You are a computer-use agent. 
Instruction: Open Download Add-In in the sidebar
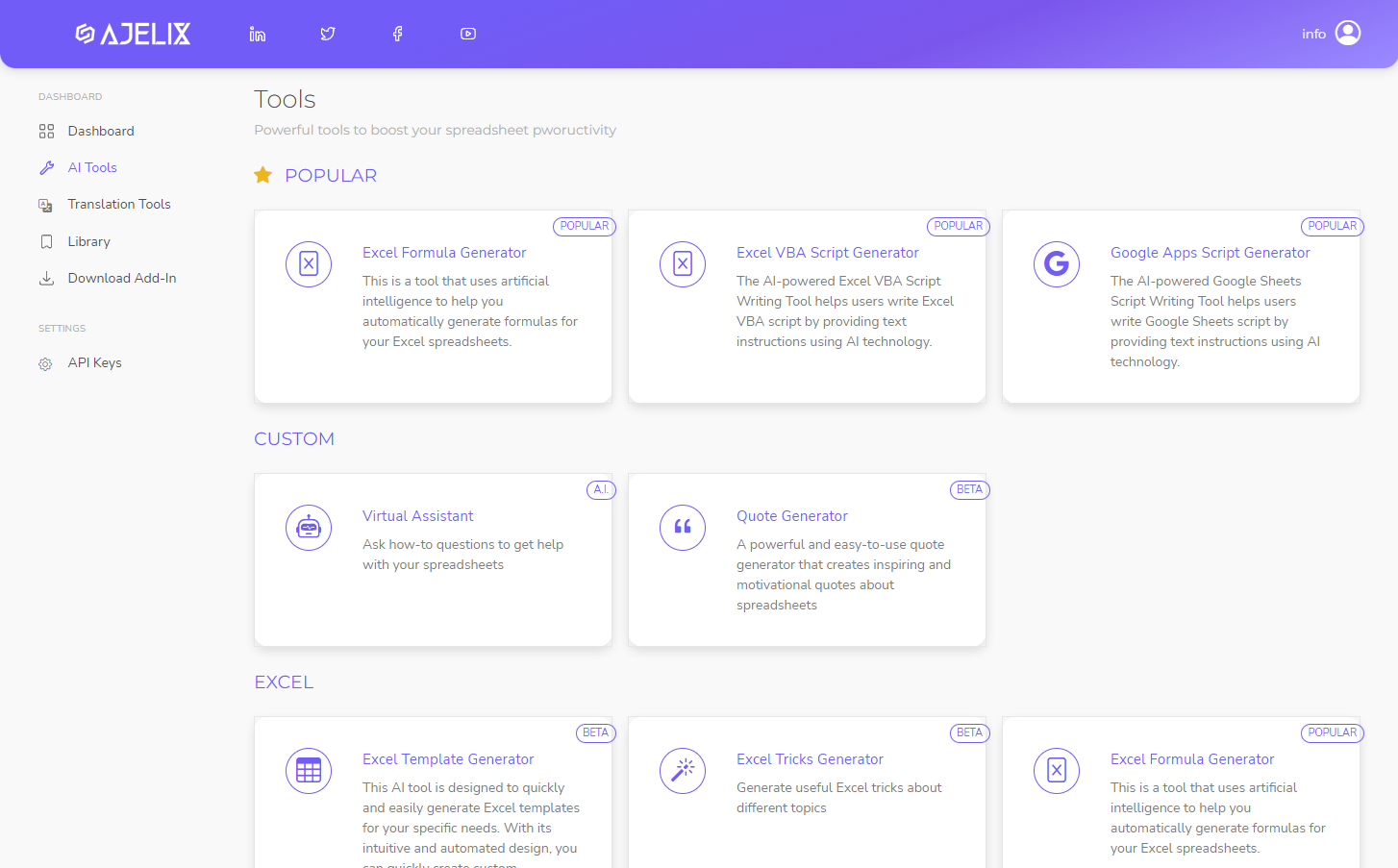[x=122, y=278]
